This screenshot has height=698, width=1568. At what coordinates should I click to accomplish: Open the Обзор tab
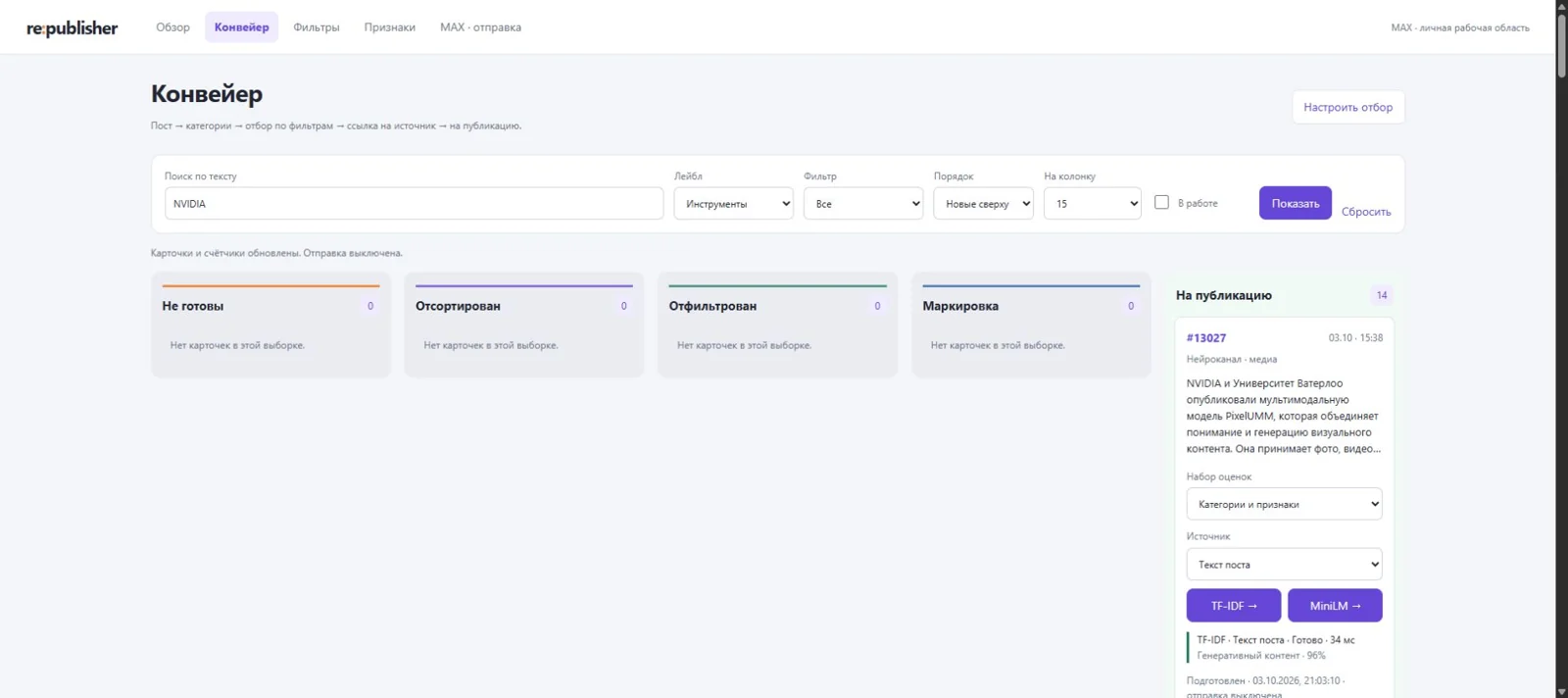(172, 27)
